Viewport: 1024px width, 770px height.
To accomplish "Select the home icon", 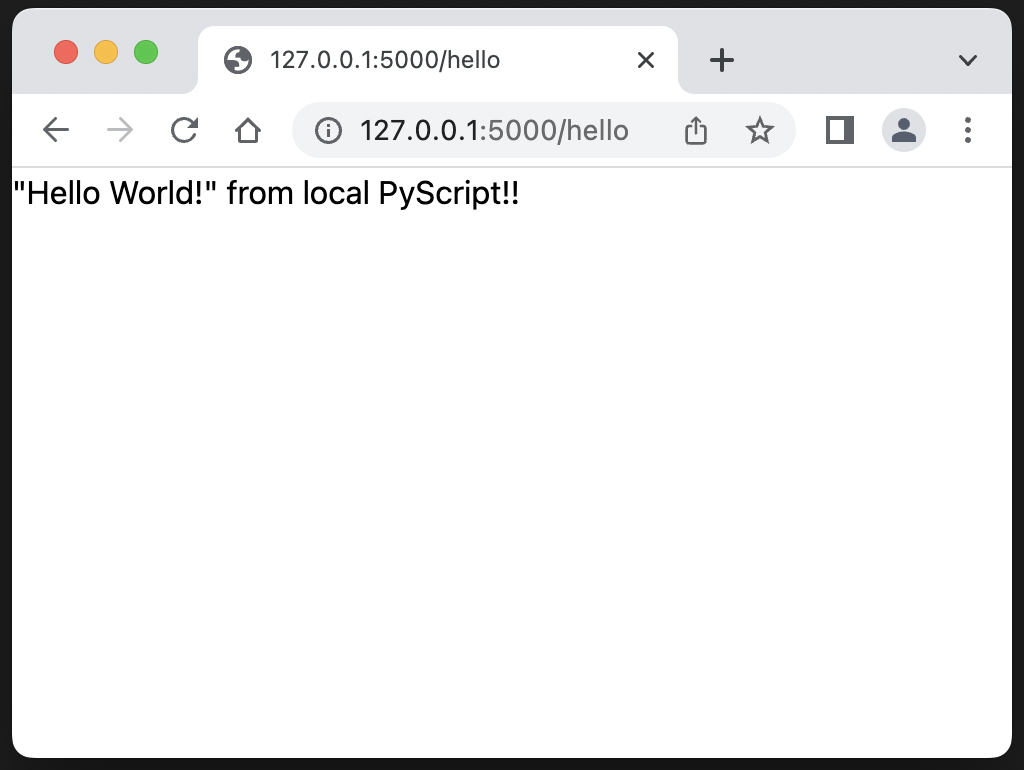I will click(x=247, y=130).
